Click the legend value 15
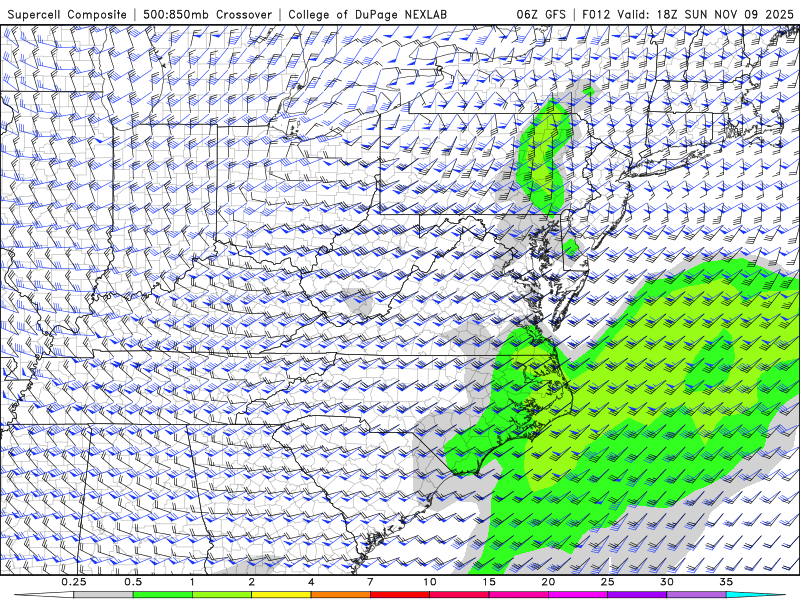The height and width of the screenshot is (600, 800). tap(489, 582)
